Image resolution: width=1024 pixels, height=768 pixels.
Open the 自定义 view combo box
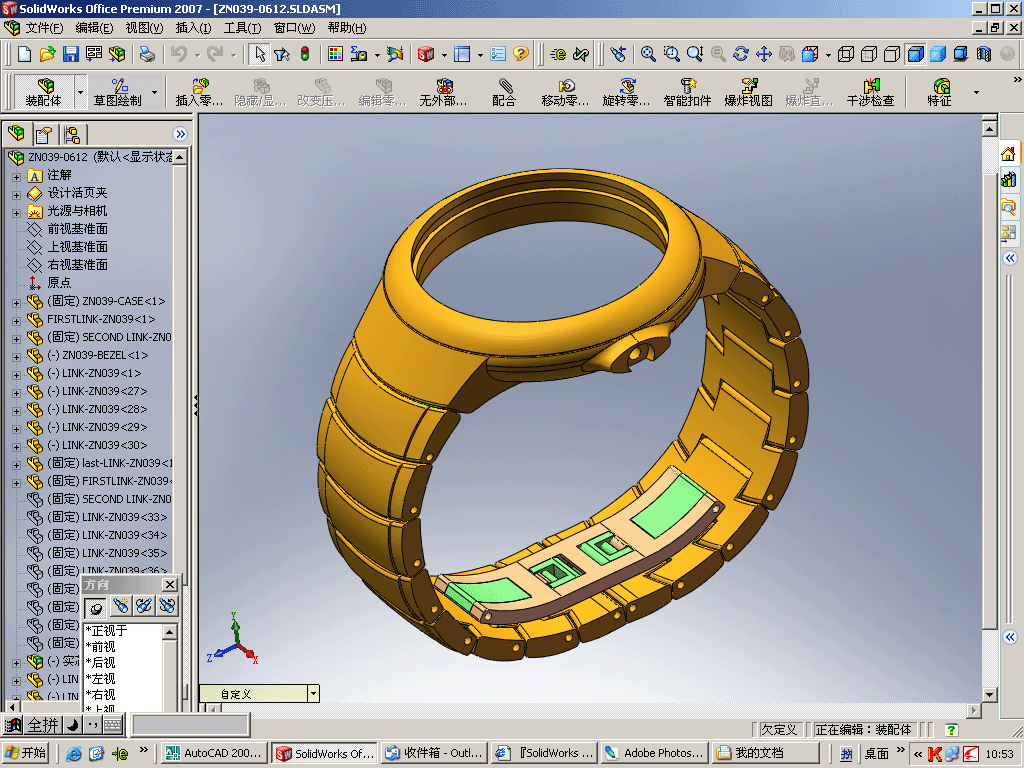point(259,694)
